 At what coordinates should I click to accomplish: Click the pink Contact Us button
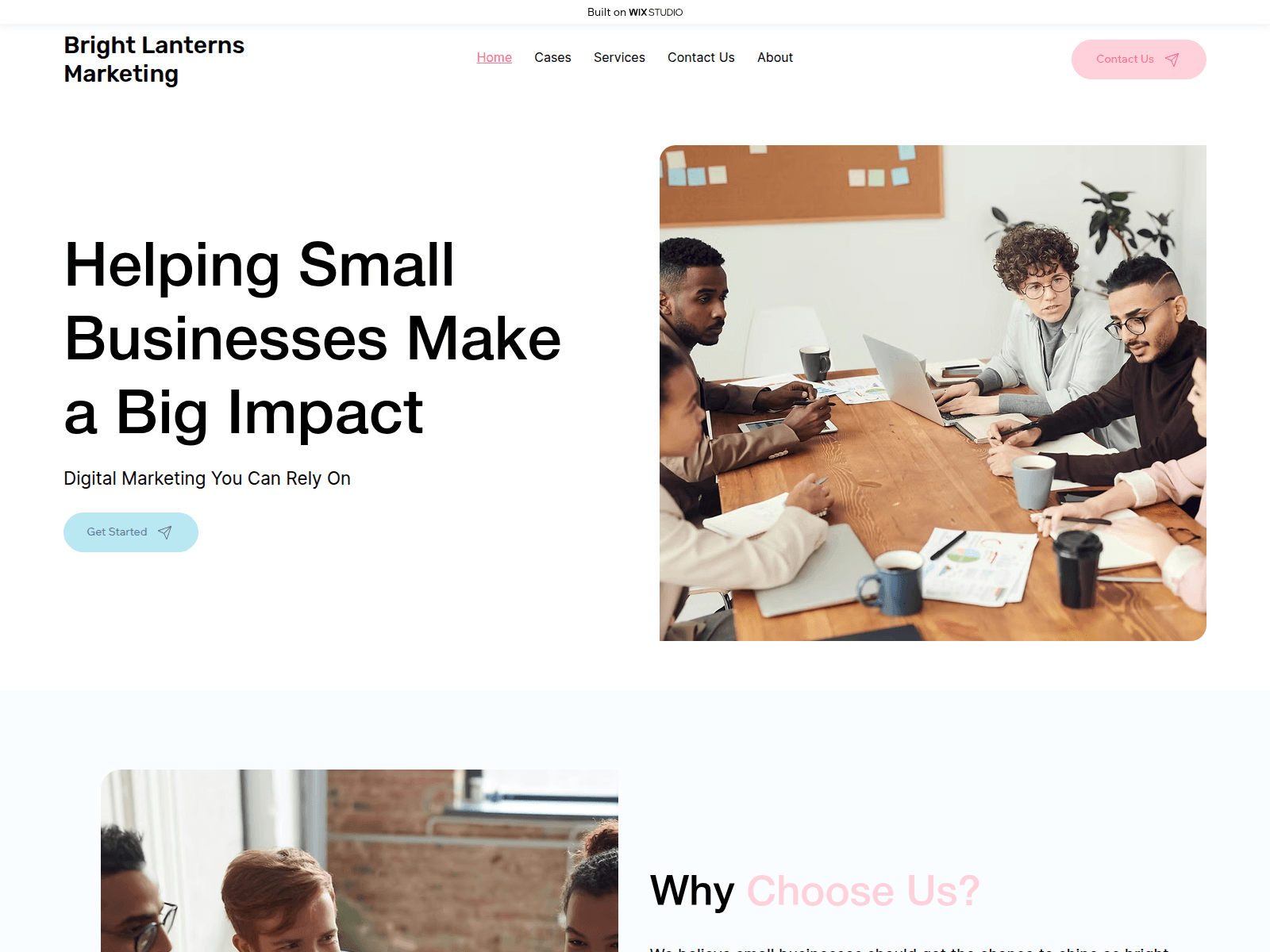[x=1138, y=59]
